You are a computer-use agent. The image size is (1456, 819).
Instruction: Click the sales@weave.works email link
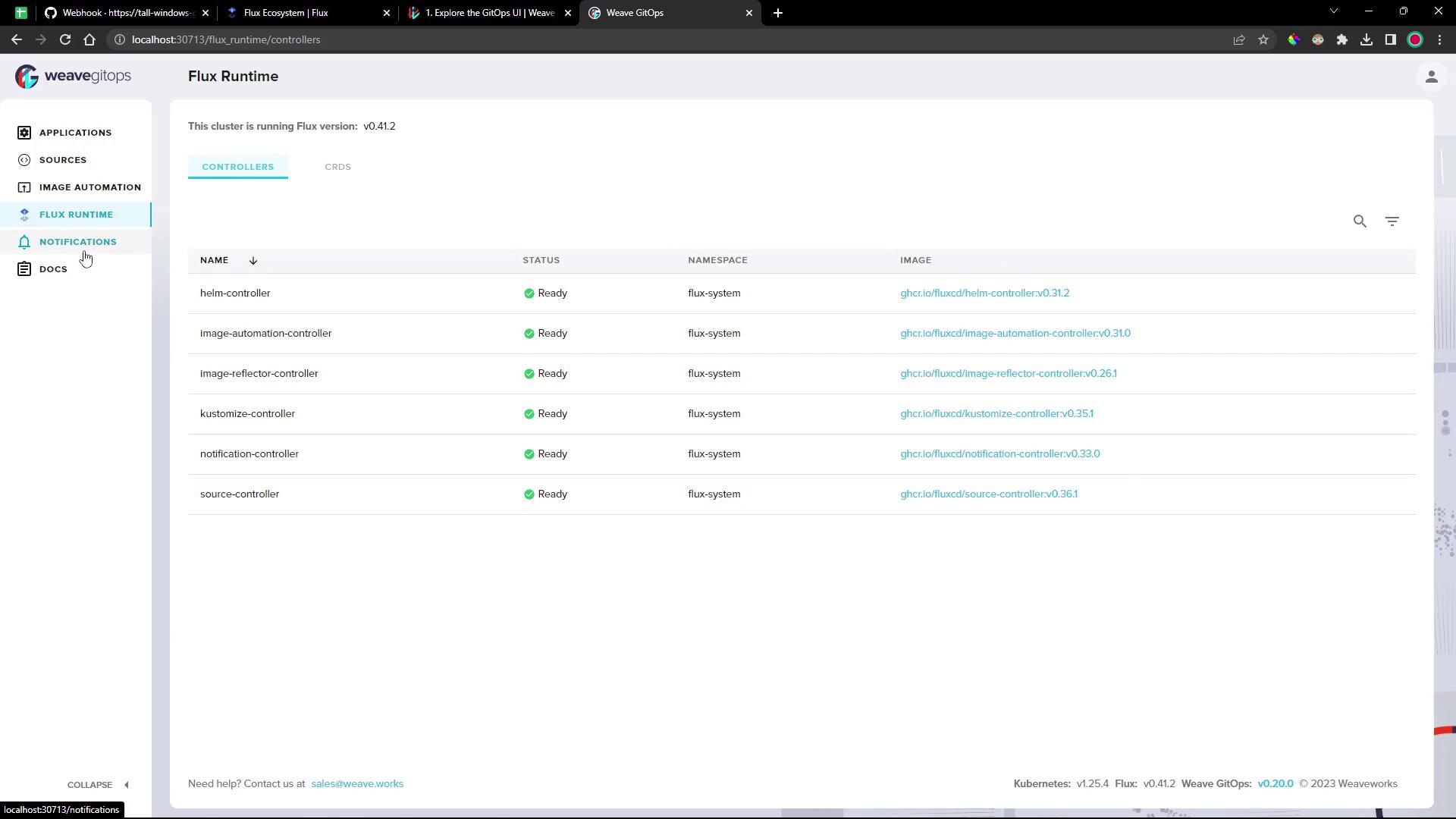[356, 784]
